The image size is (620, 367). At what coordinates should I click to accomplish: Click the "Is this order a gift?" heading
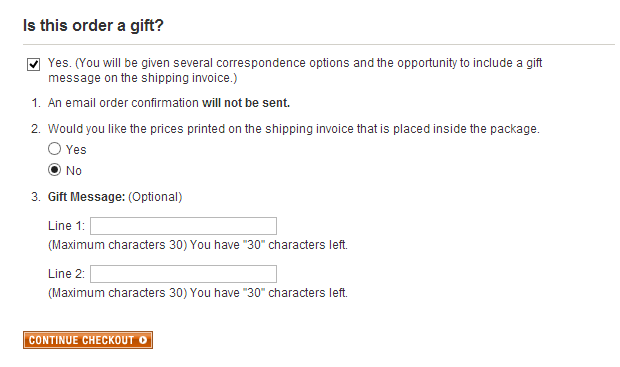[93, 25]
